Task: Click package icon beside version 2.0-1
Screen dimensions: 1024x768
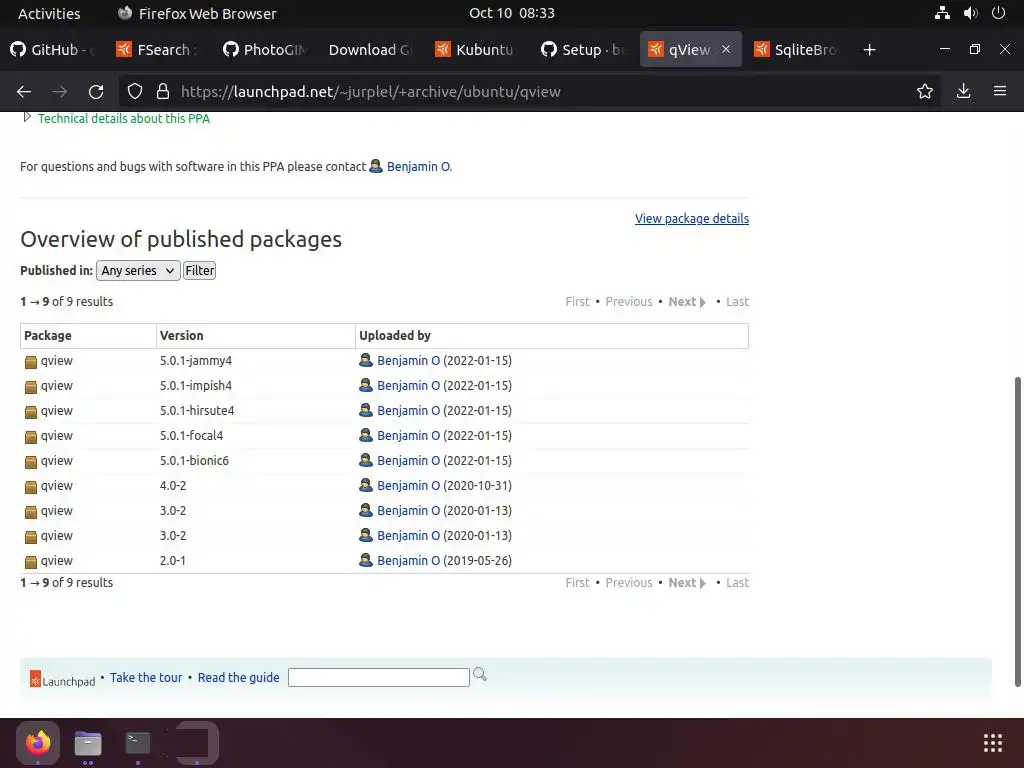Action: click(x=31, y=562)
